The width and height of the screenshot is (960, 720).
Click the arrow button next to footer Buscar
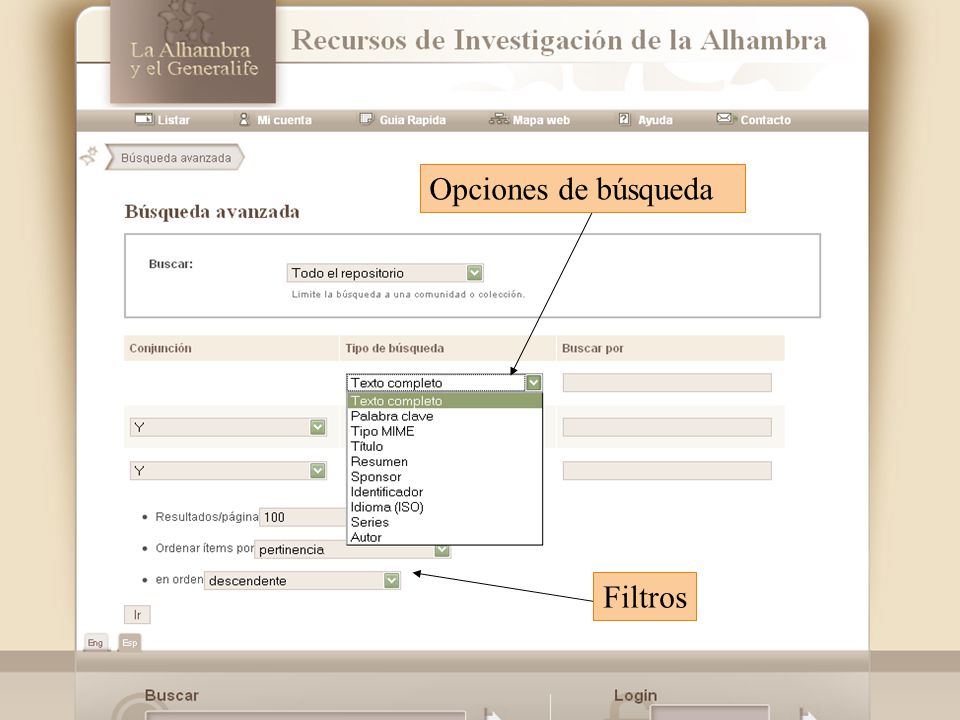tap(493, 714)
